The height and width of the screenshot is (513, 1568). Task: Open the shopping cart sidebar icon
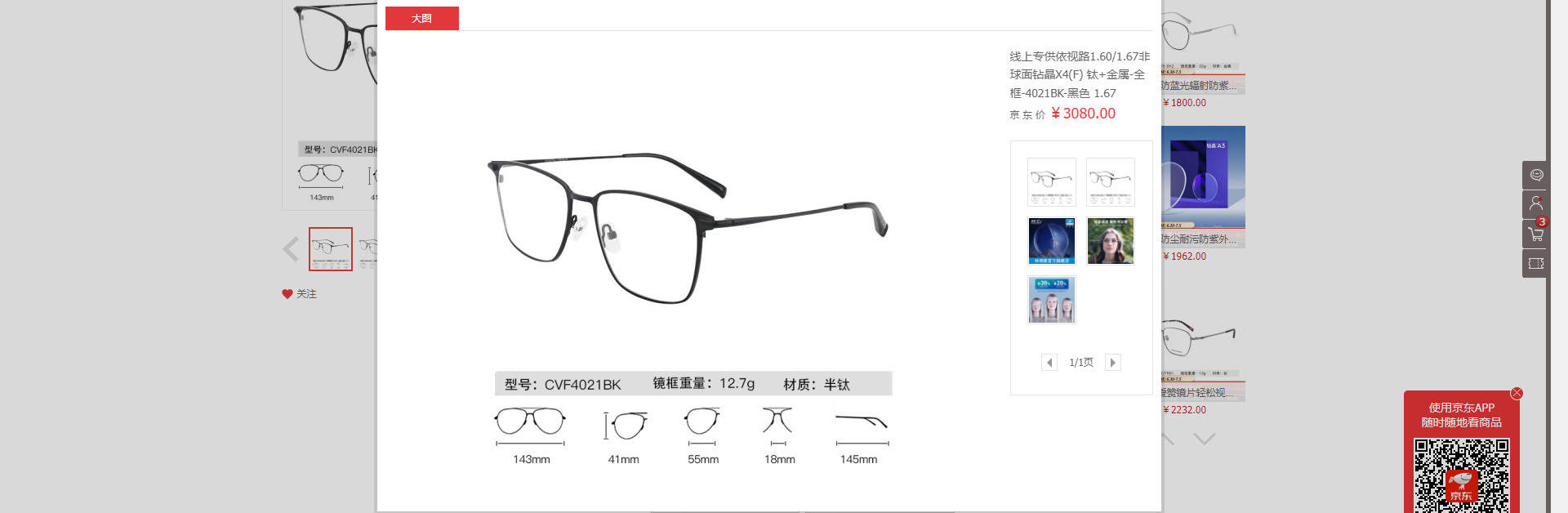[1535, 234]
